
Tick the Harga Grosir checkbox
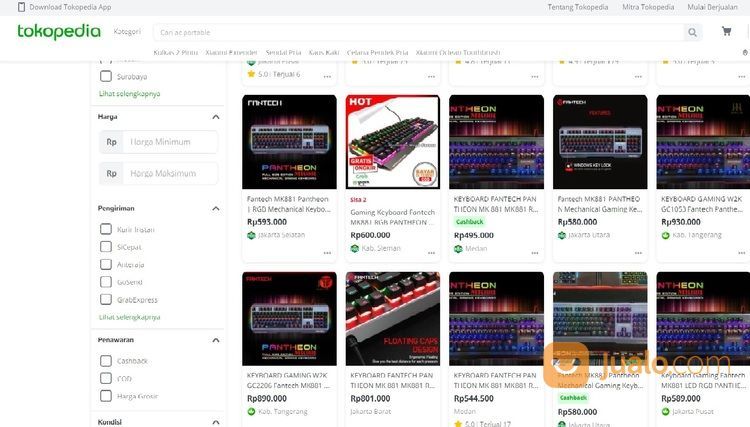point(106,396)
